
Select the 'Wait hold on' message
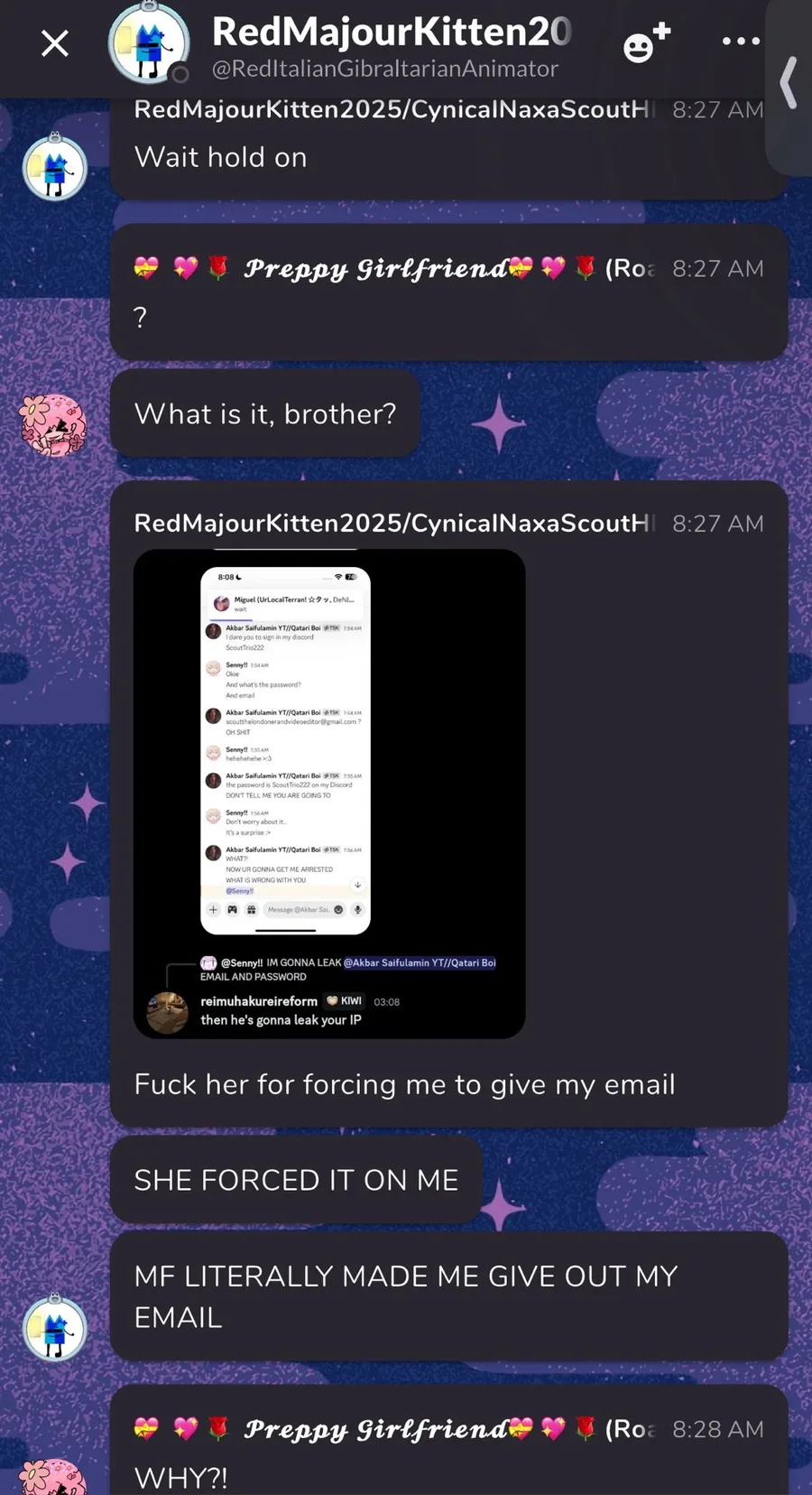[221, 157]
